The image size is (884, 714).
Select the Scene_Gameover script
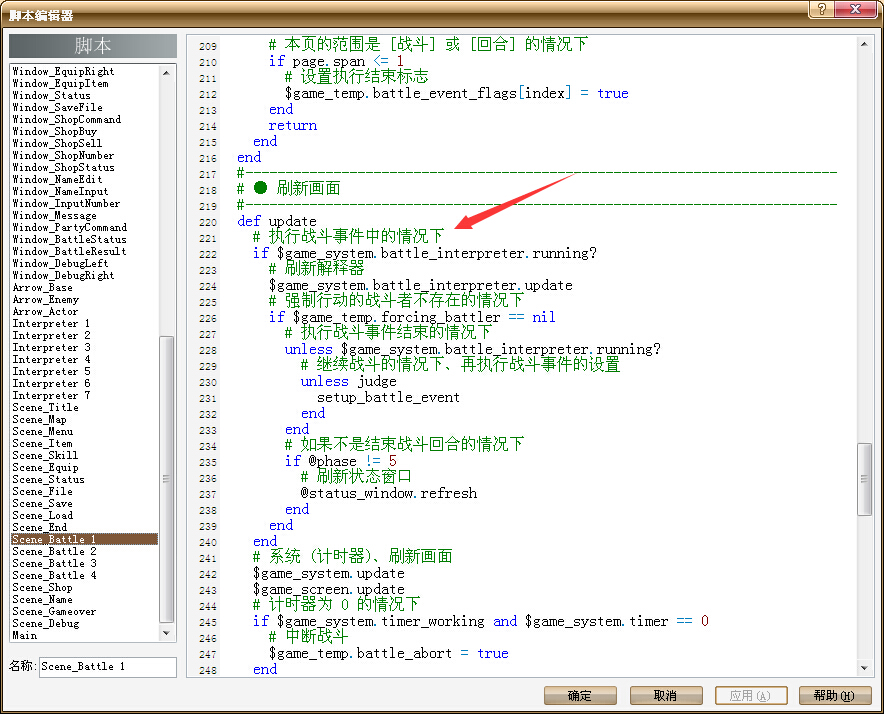[x=55, y=611]
